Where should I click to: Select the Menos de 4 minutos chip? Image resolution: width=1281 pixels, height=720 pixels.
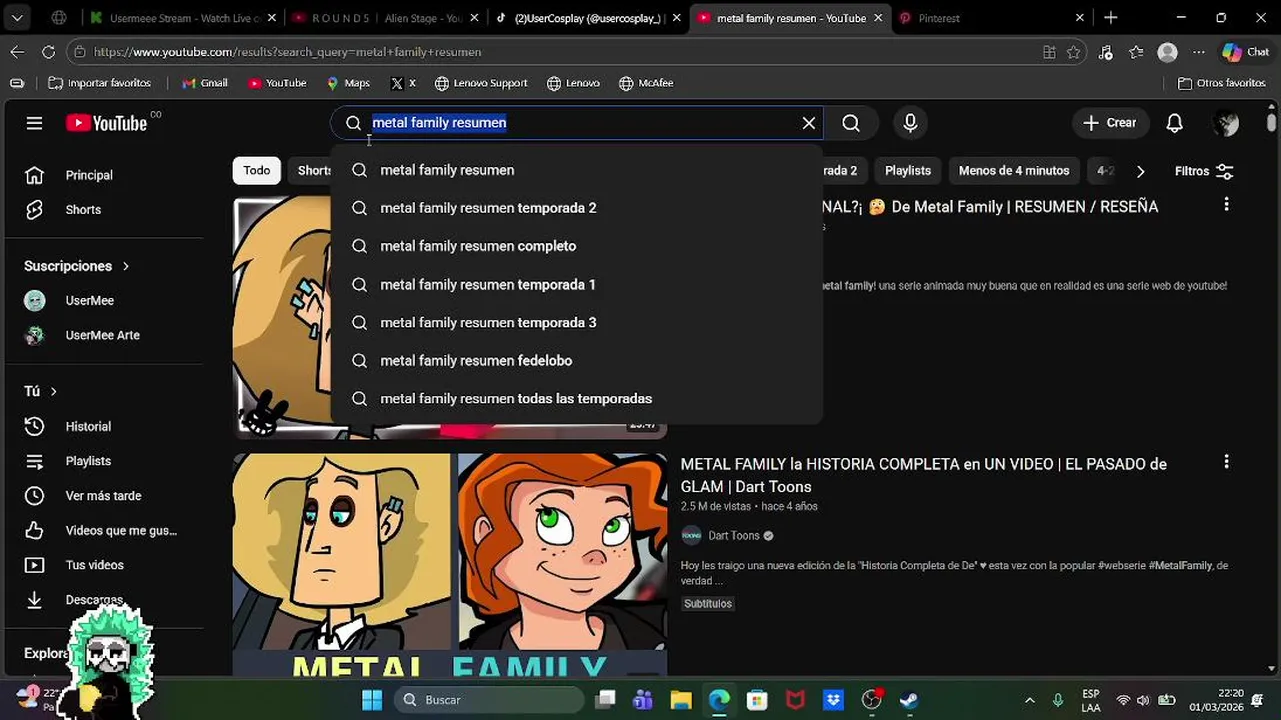pyautogui.click(x=1014, y=171)
